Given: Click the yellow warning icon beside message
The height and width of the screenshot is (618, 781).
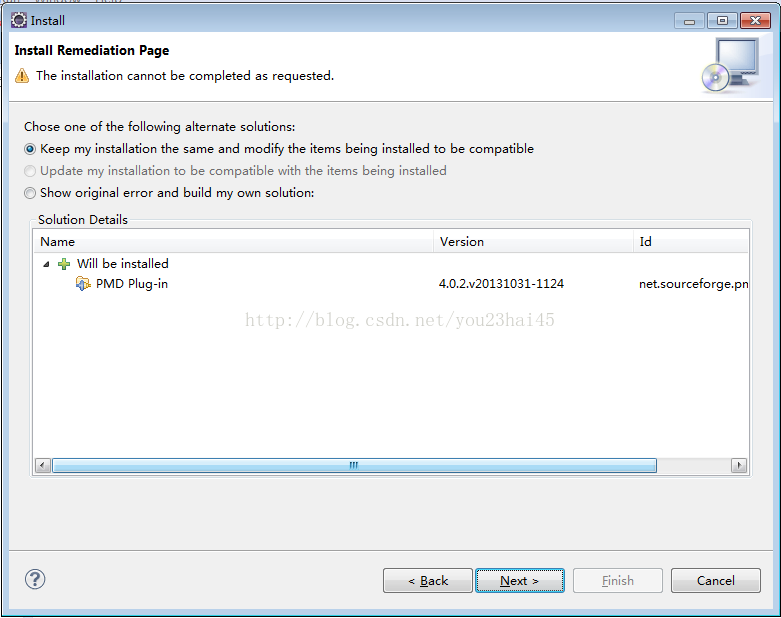Looking at the screenshot, I should [x=22, y=76].
